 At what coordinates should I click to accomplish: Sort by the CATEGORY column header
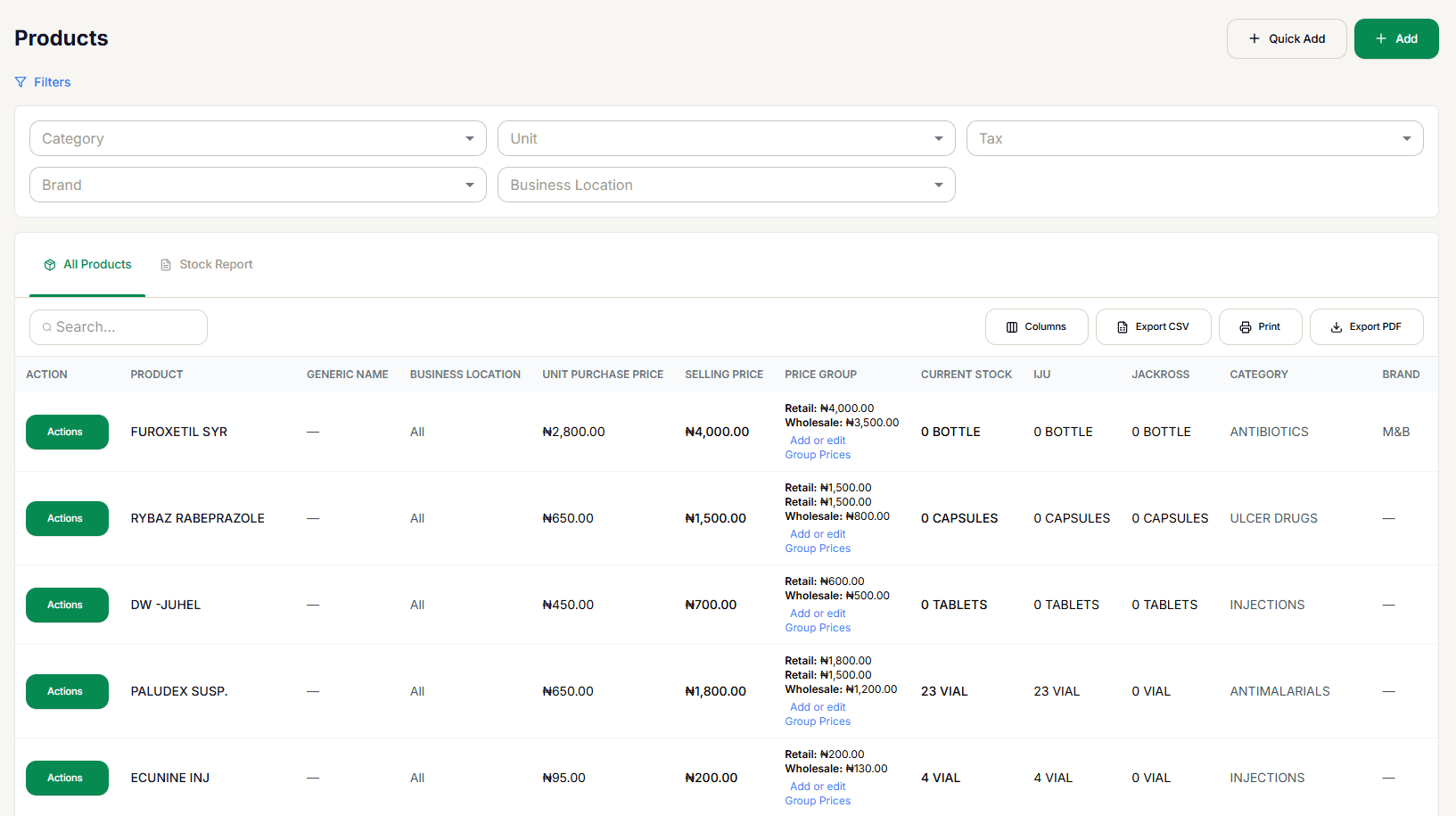pyautogui.click(x=1259, y=375)
